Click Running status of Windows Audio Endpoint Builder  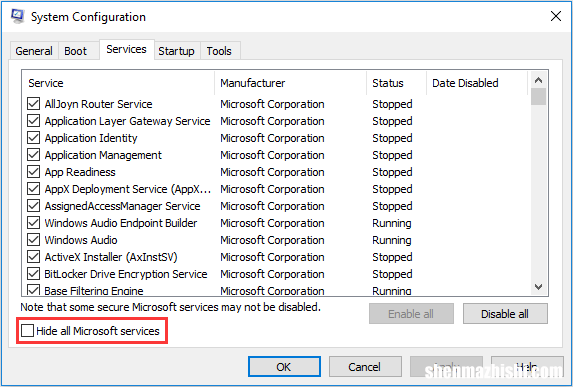click(x=392, y=223)
